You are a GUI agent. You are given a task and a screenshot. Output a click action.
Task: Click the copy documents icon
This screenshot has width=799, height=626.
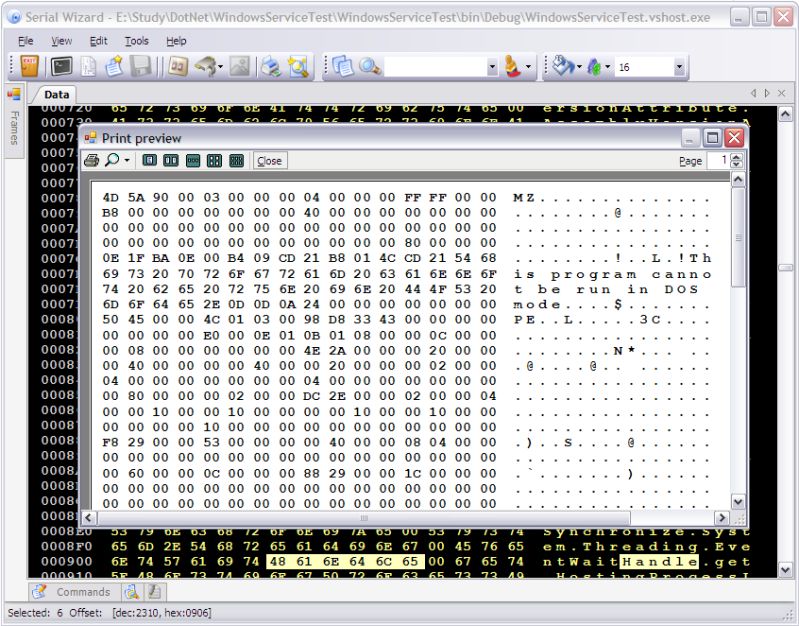pyautogui.click(x=342, y=66)
